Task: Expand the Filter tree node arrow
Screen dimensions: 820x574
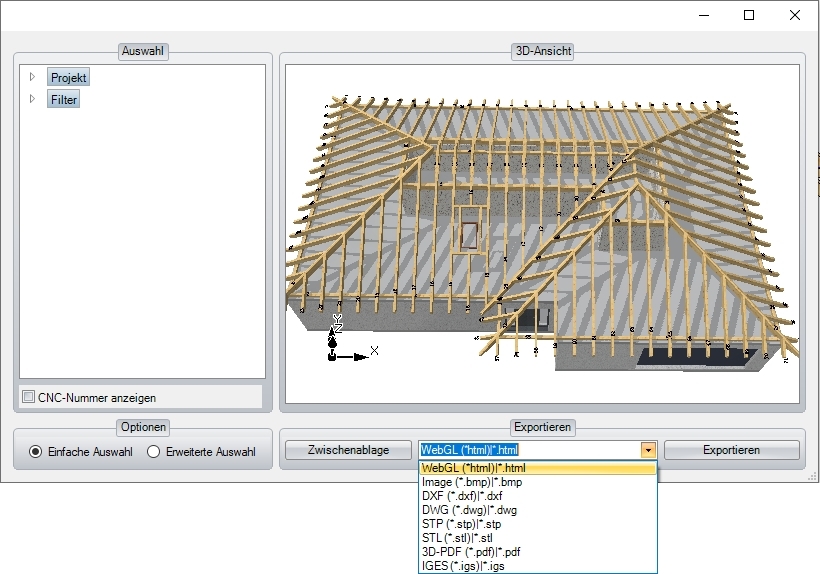Action: coord(32,99)
